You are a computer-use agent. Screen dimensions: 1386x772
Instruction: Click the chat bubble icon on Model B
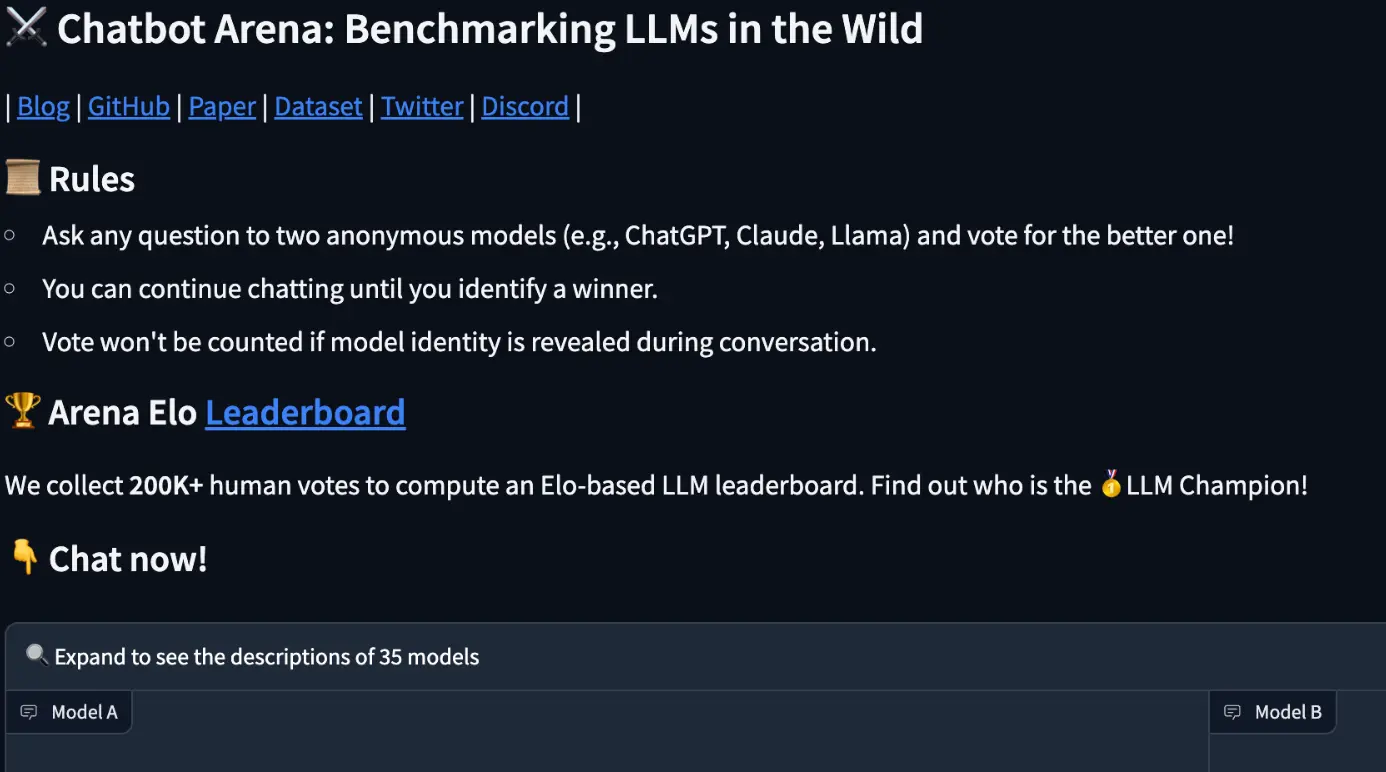tap(1233, 712)
